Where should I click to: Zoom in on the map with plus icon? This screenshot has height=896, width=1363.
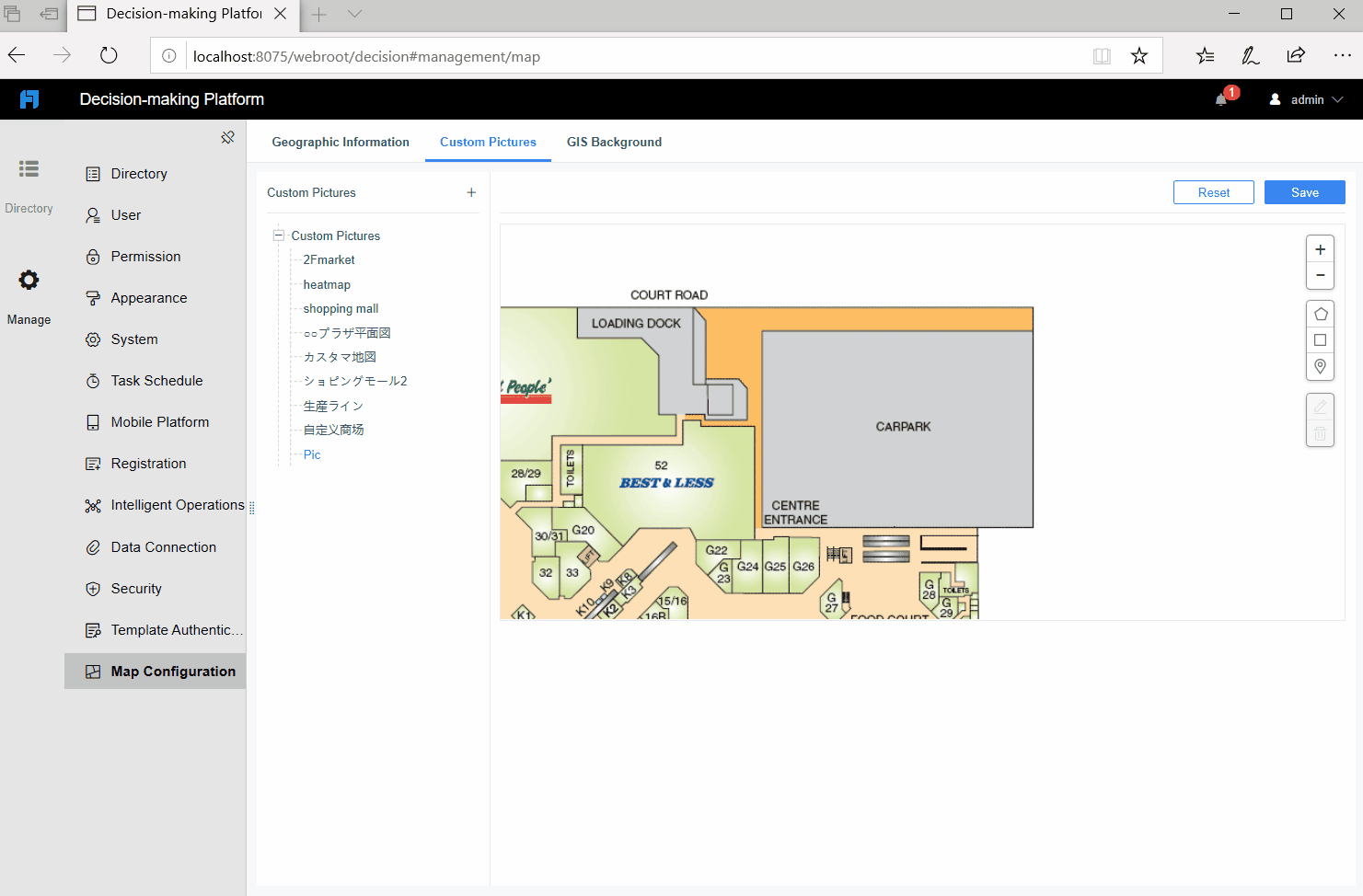pos(1320,248)
